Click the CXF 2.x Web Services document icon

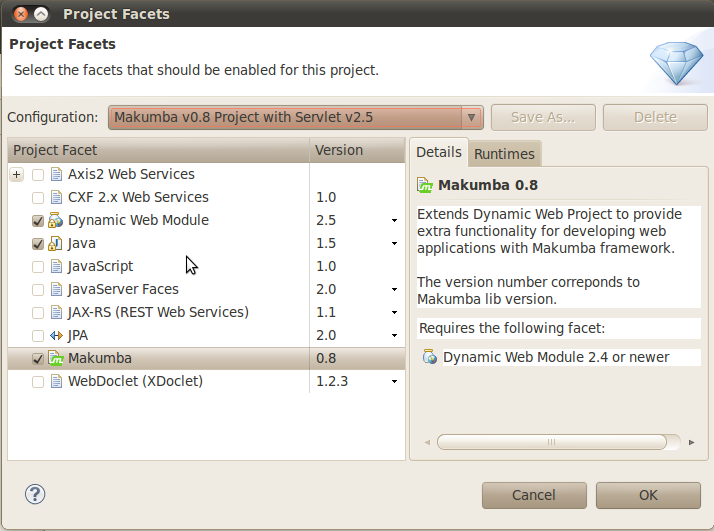56,197
